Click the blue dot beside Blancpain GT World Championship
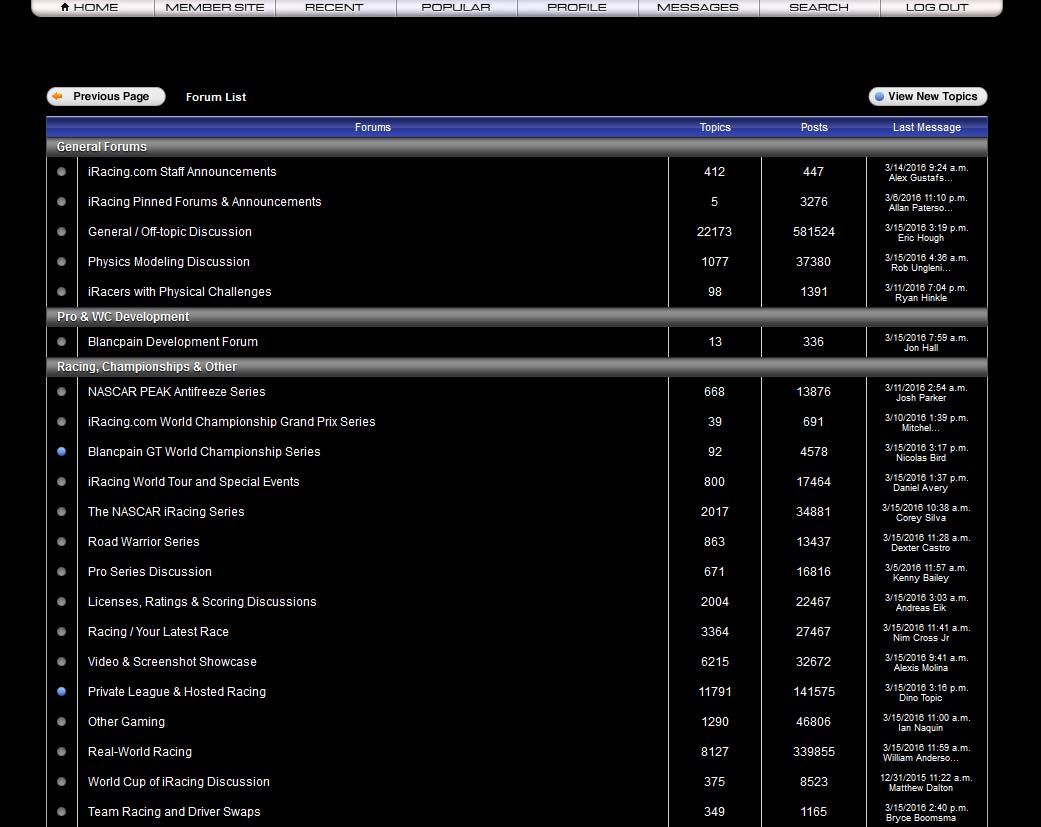This screenshot has height=827, width=1041. coord(61,451)
